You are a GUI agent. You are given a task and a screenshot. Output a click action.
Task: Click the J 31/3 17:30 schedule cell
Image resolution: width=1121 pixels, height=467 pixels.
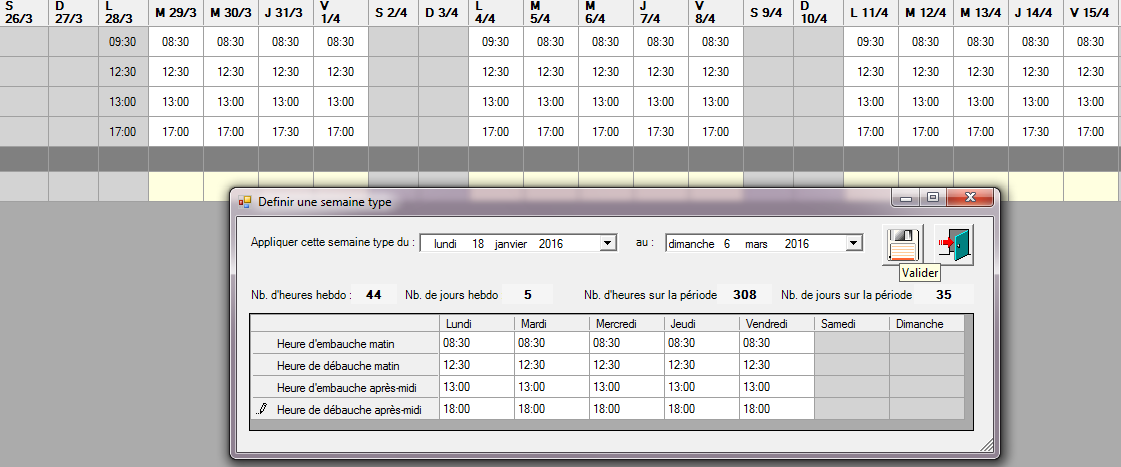(x=286, y=131)
